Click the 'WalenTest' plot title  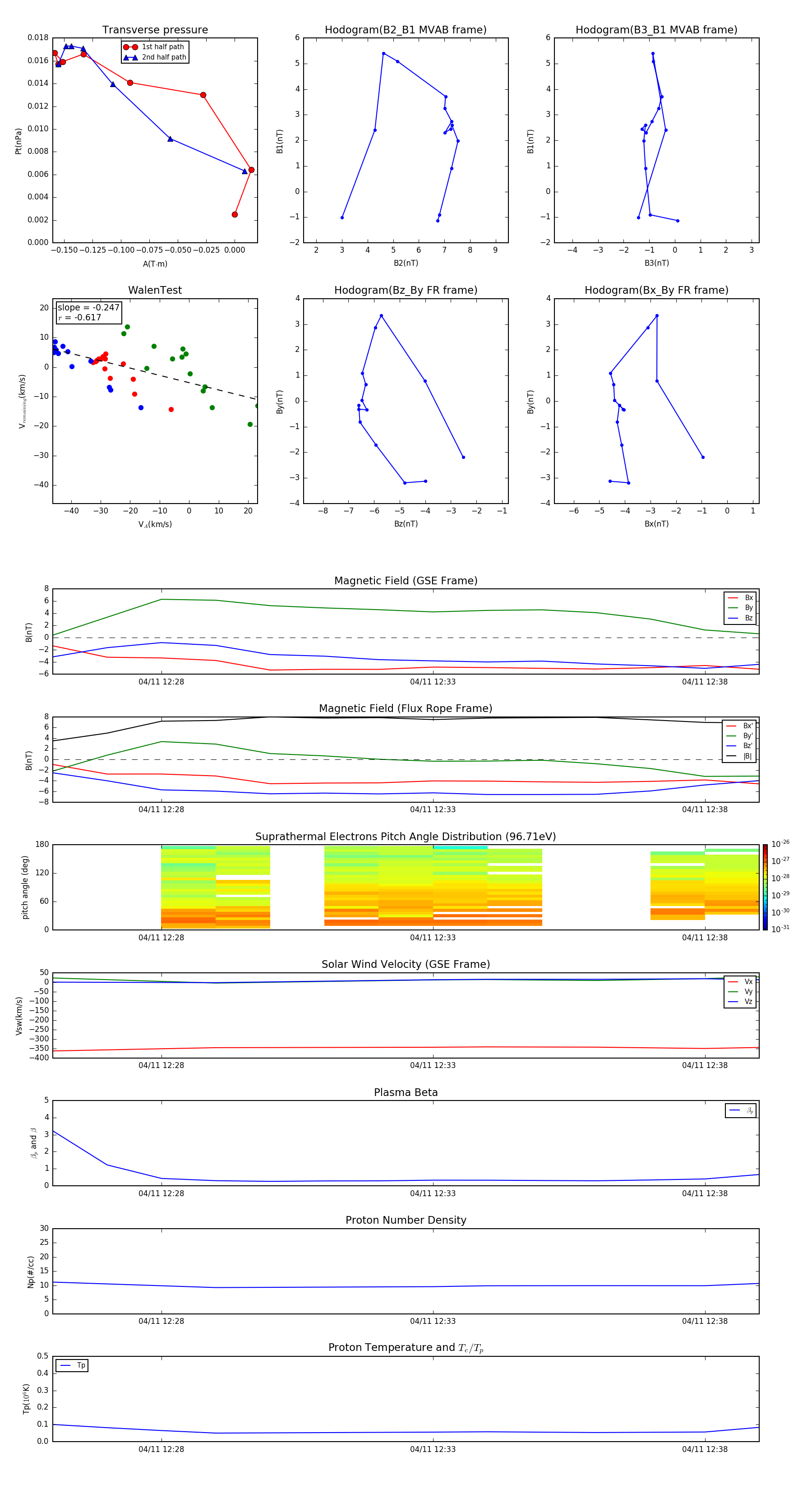(x=155, y=290)
